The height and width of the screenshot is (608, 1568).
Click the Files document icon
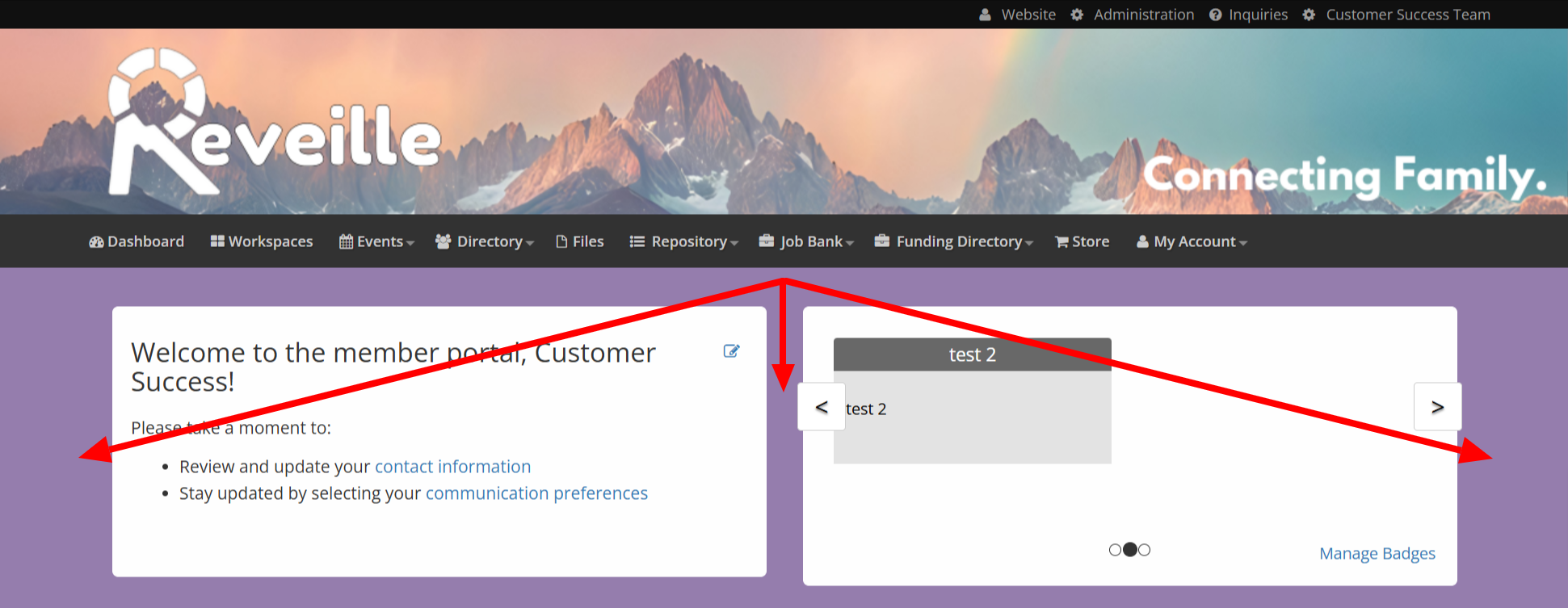tap(561, 242)
